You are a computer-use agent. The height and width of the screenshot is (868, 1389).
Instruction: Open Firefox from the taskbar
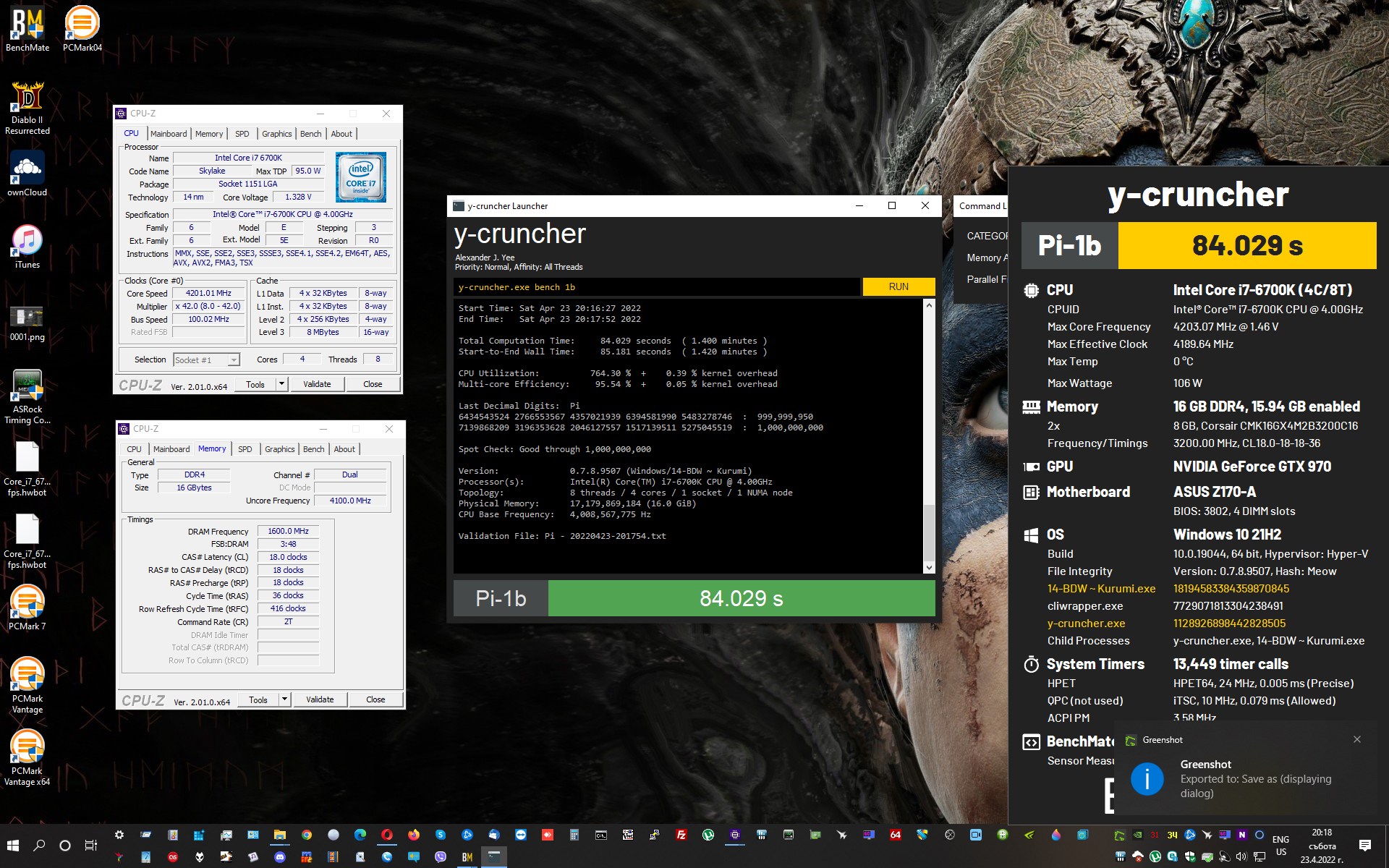(x=413, y=835)
